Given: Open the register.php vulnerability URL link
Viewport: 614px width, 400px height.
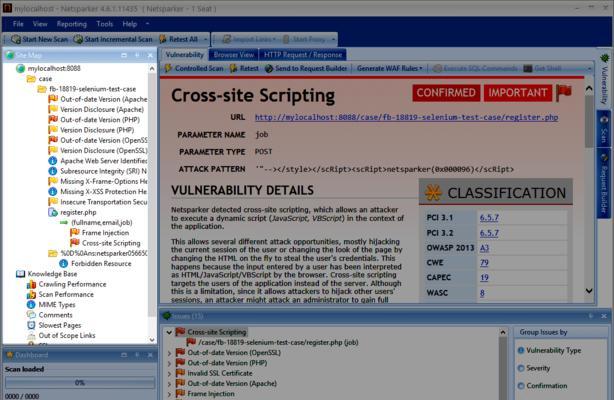Looking at the screenshot, I should (x=406, y=117).
